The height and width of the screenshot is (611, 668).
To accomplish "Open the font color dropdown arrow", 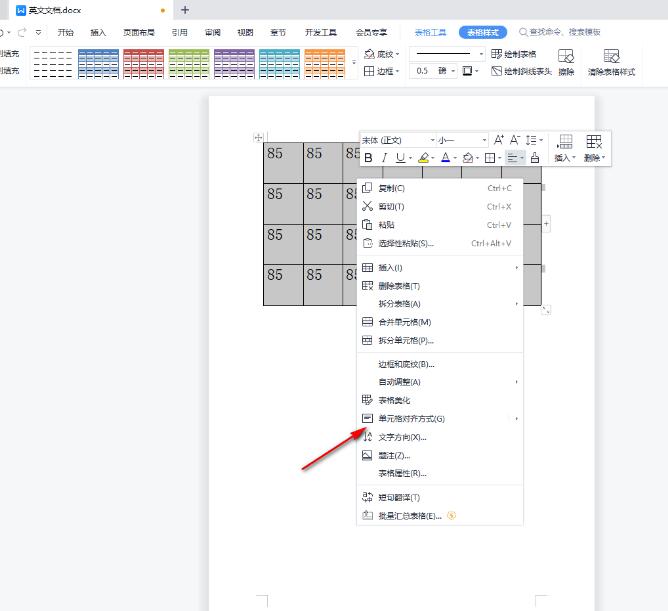I will (x=455, y=159).
